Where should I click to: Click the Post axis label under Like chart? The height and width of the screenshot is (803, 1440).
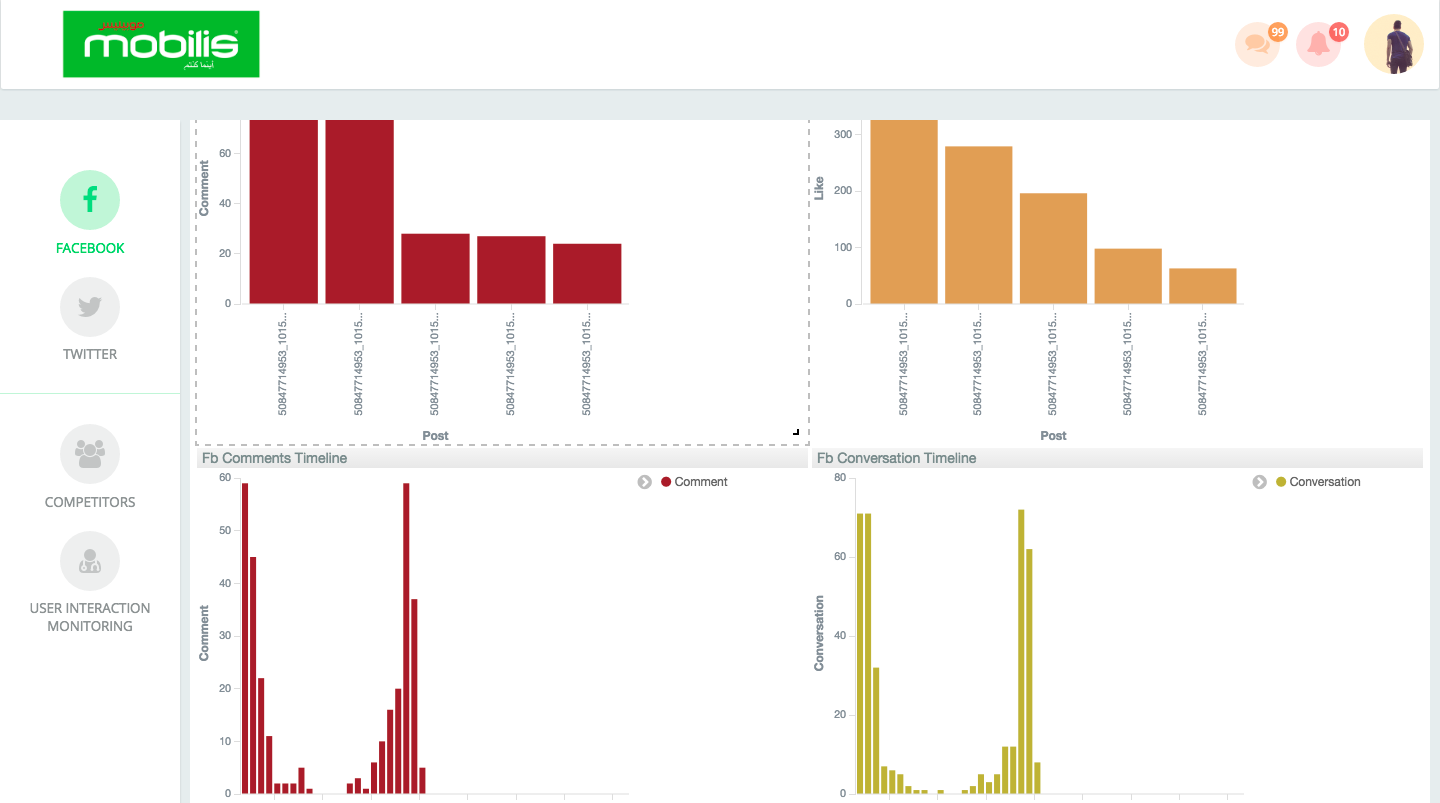pos(1053,436)
